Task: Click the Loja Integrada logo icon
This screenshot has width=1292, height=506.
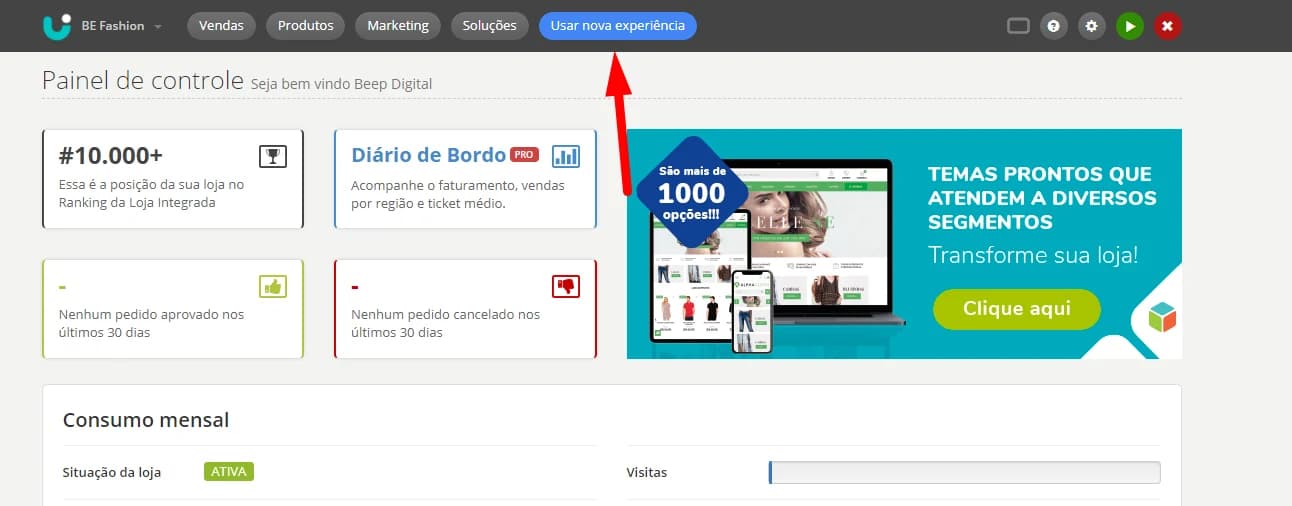Action: pos(58,25)
